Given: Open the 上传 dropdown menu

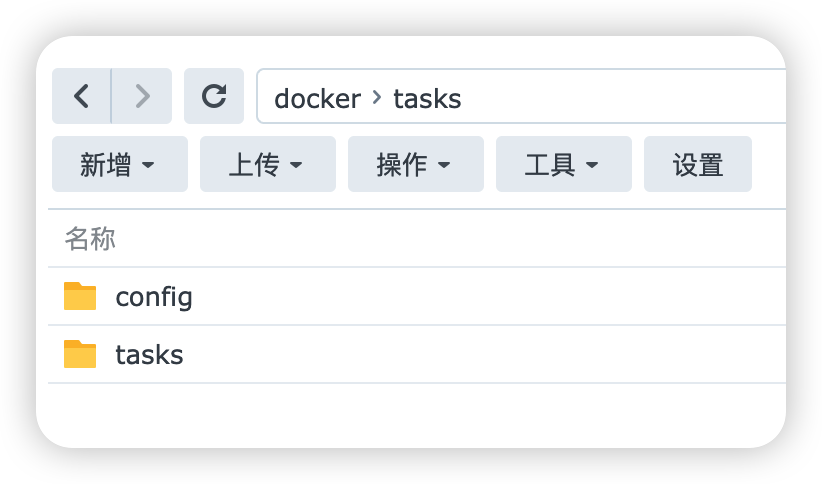Looking at the screenshot, I should (267, 164).
